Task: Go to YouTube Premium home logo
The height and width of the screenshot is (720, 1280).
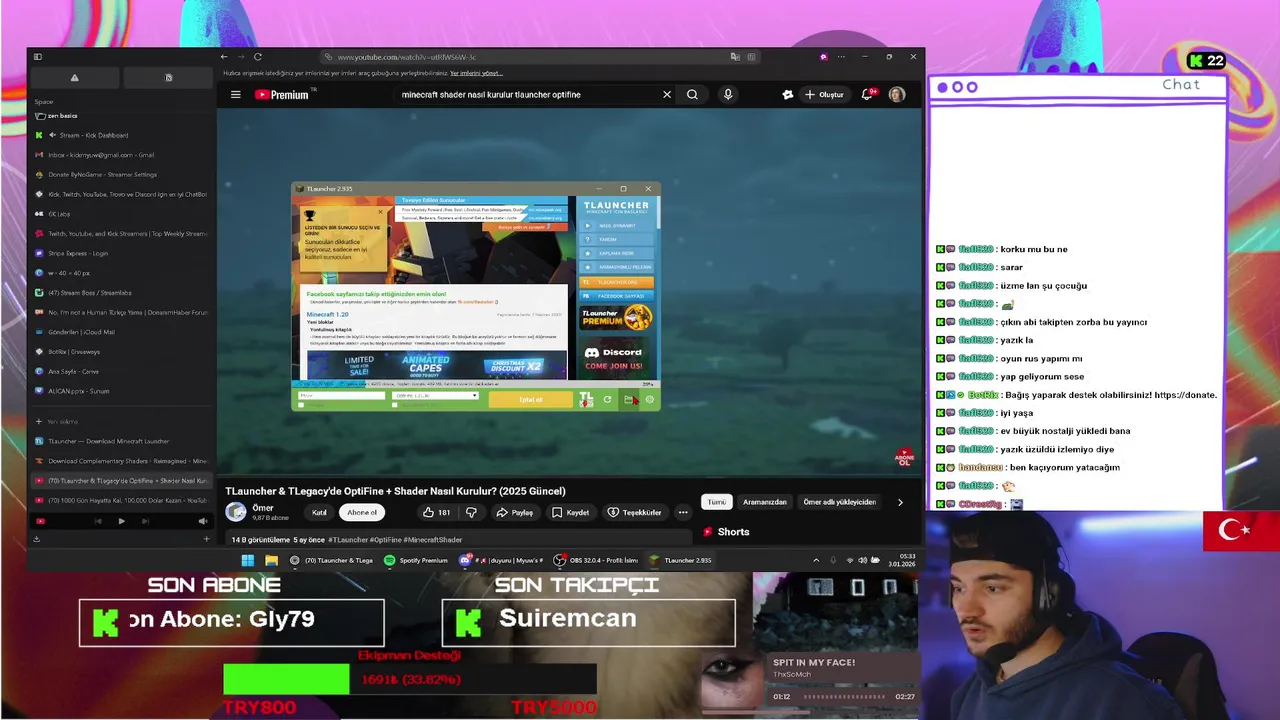Action: click(281, 95)
